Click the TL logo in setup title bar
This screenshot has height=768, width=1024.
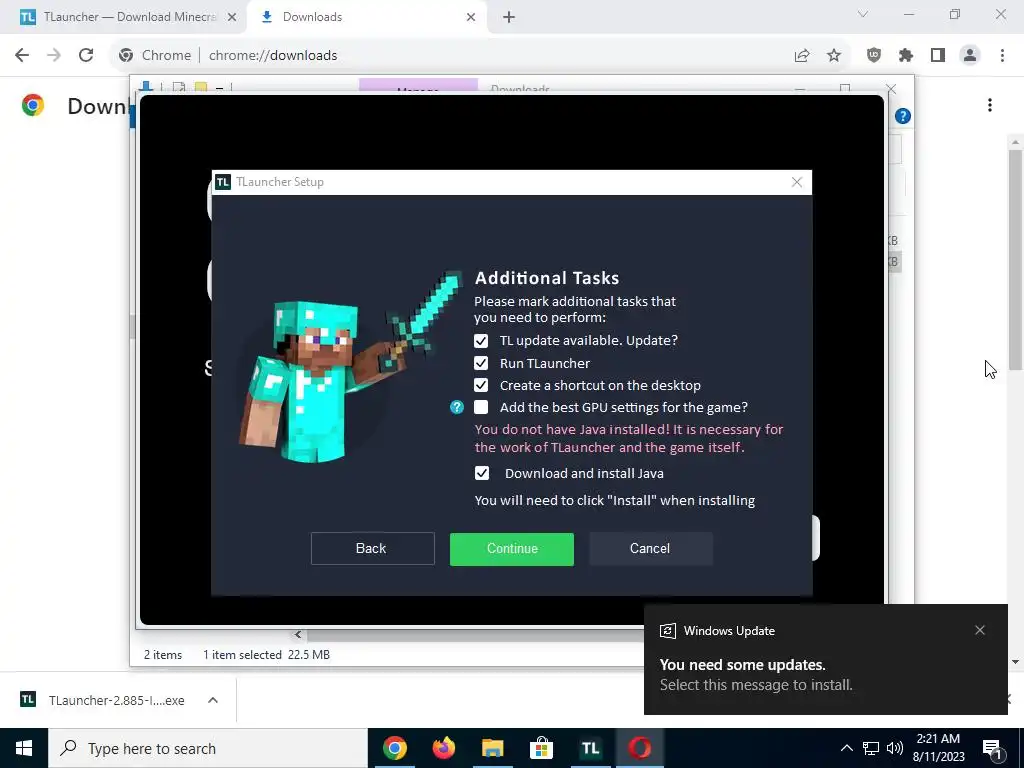coord(223,182)
